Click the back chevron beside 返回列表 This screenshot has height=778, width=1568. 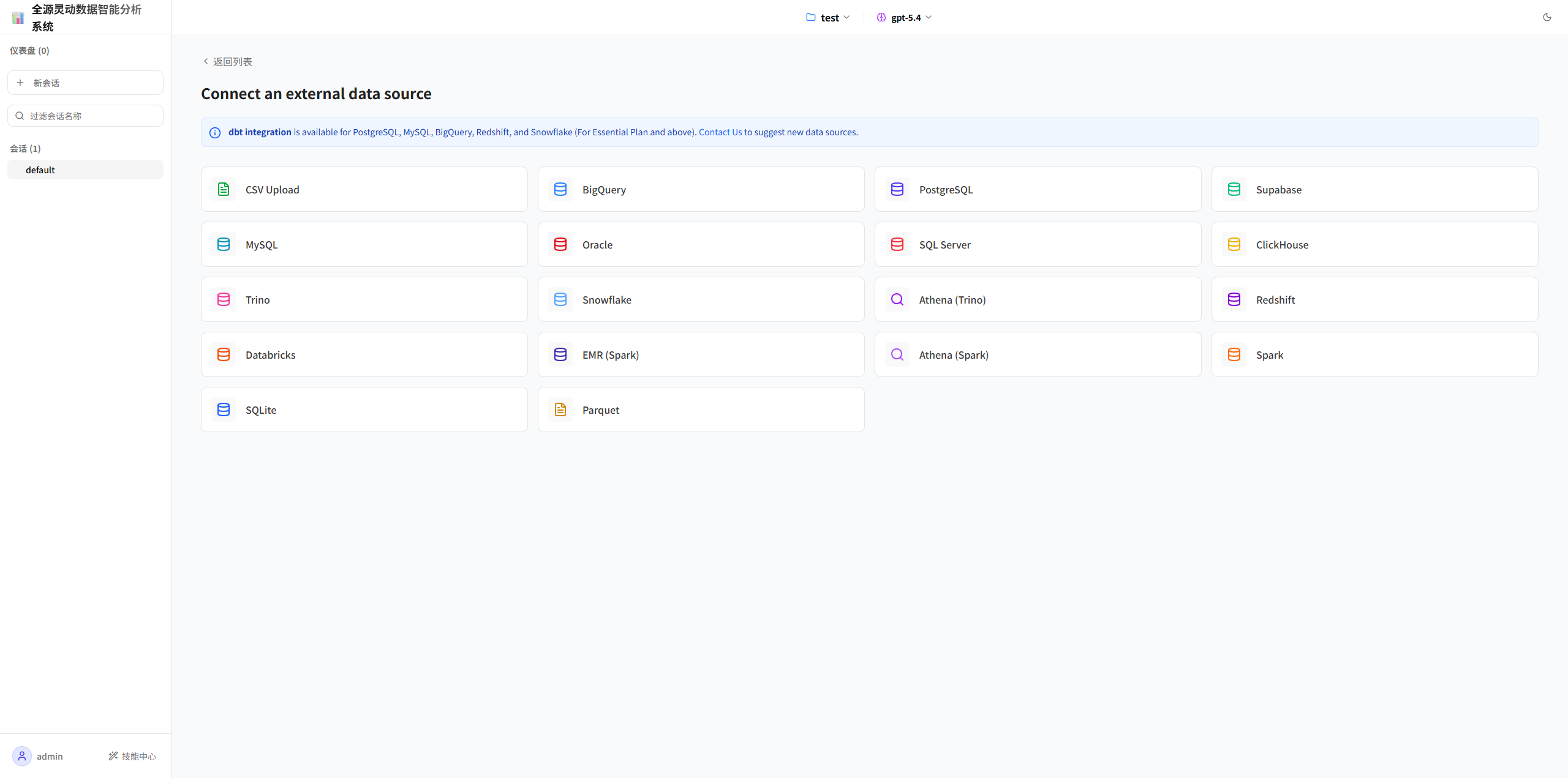pyautogui.click(x=206, y=61)
